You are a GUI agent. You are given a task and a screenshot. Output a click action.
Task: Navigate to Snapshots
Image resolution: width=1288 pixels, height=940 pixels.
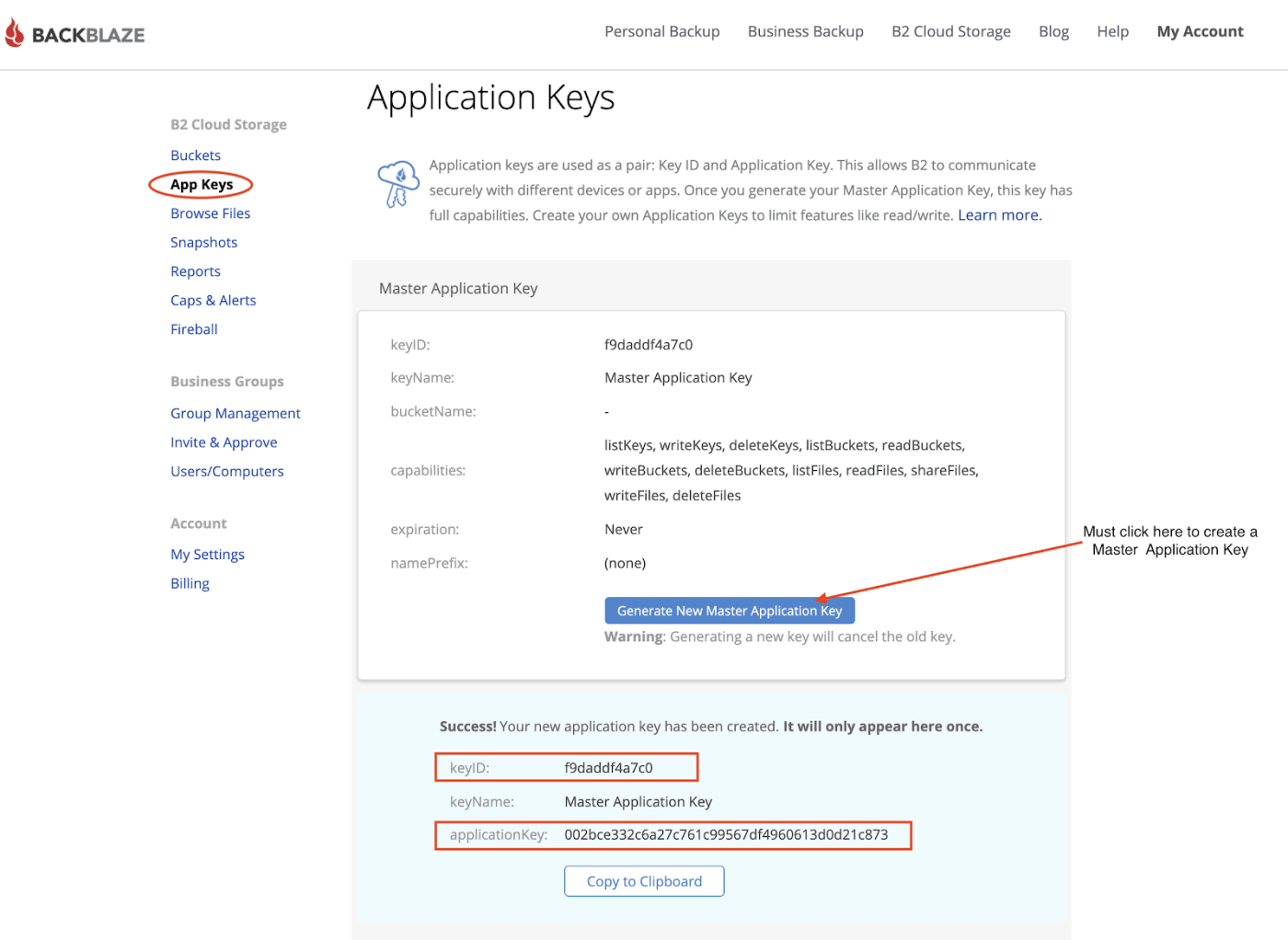(x=203, y=242)
